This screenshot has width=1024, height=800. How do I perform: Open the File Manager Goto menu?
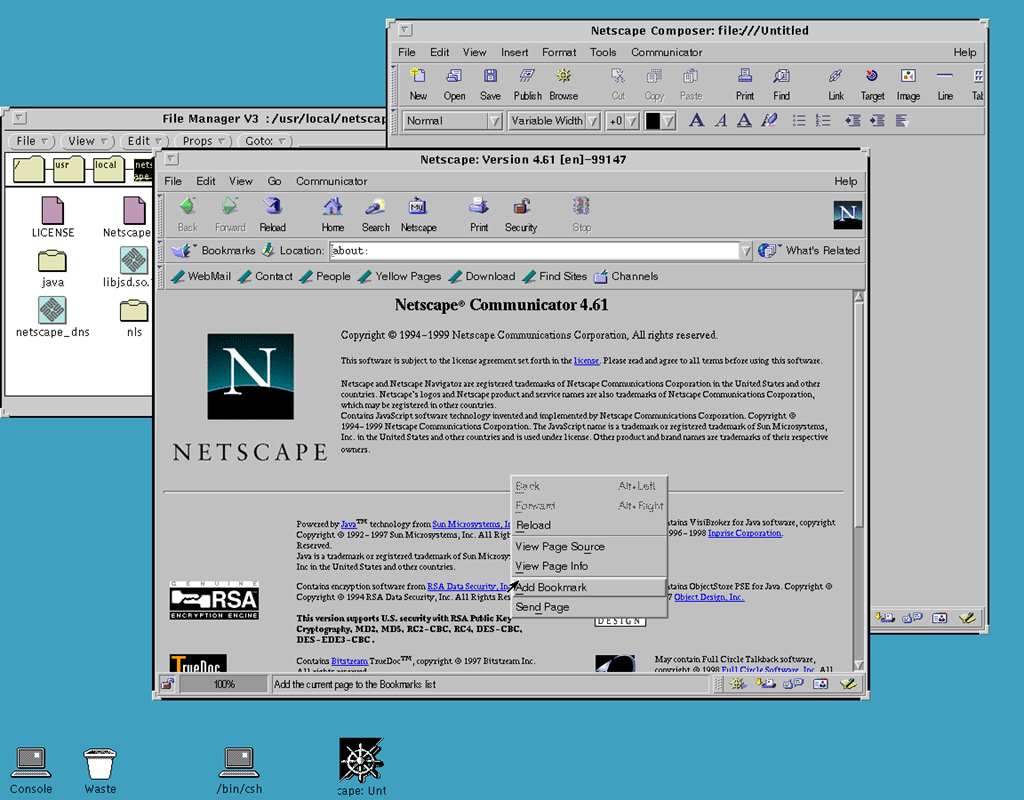coord(264,141)
